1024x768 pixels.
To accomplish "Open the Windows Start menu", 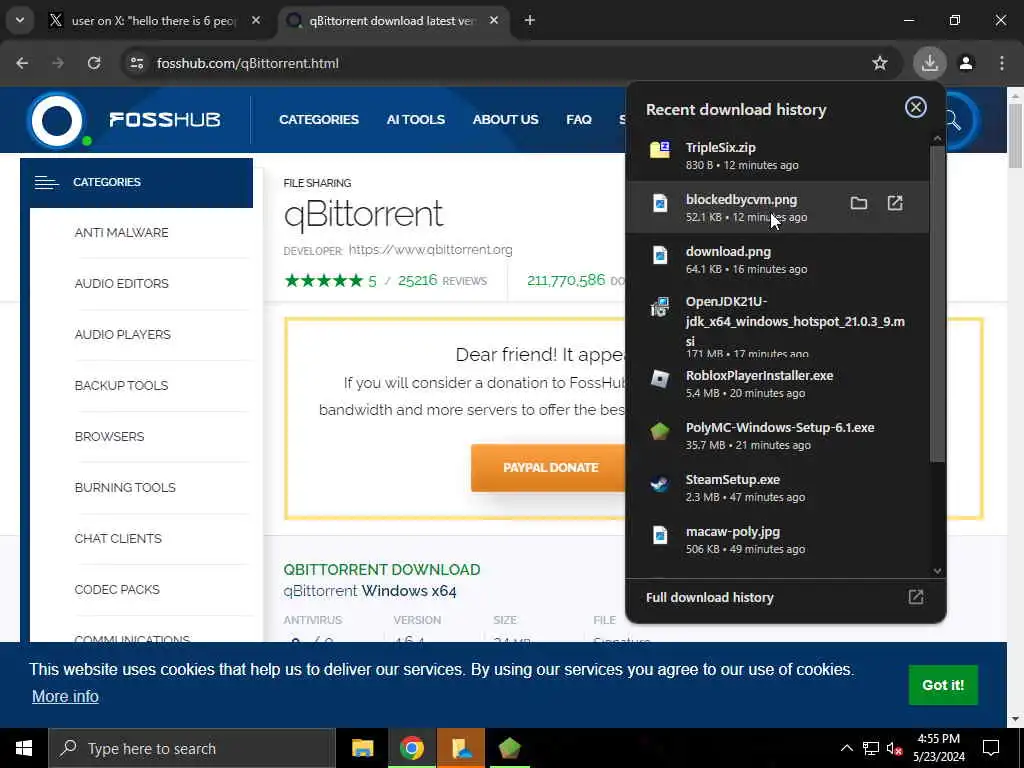I will tap(24, 748).
